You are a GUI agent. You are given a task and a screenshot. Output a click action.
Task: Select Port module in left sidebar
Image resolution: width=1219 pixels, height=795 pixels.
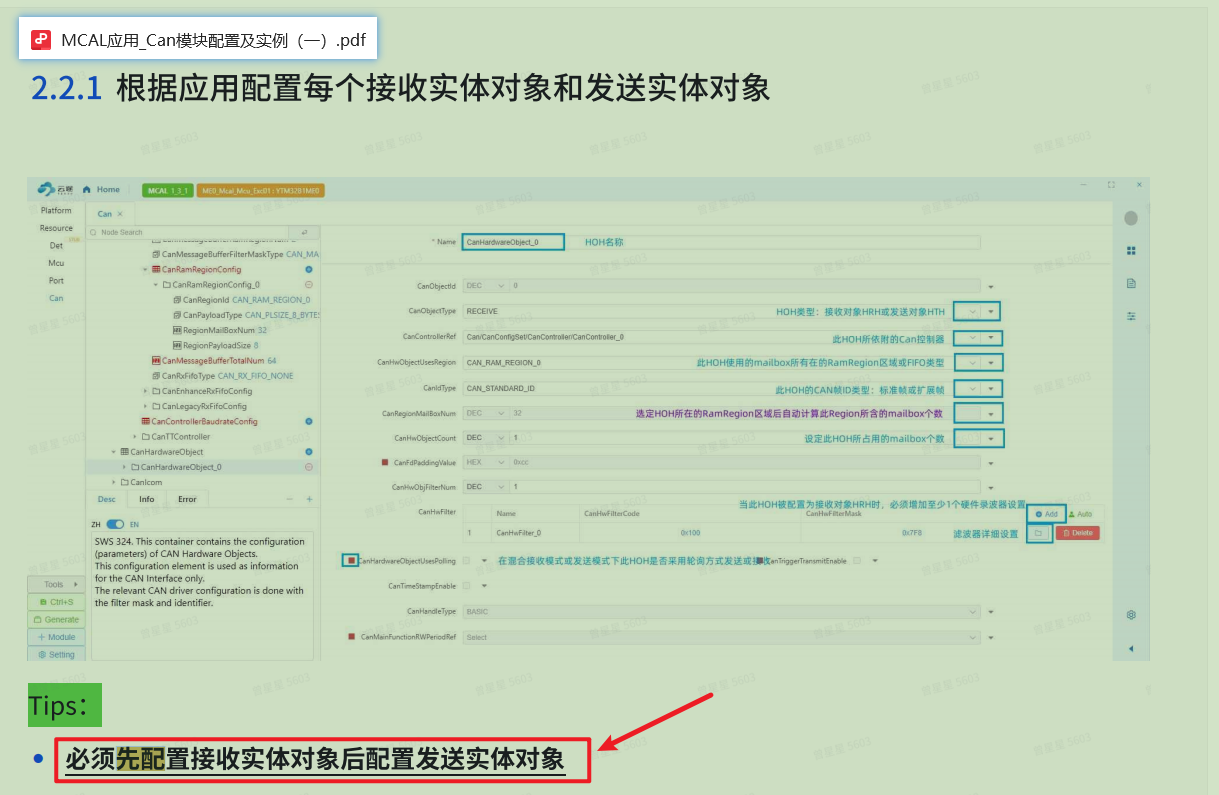point(56,281)
